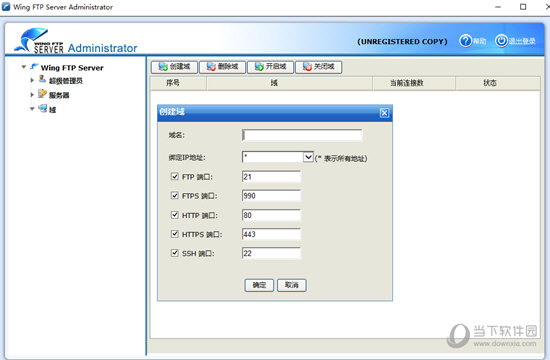
Task: Click the 删除域 (delete domain) toolbar button
Action: click(222, 67)
